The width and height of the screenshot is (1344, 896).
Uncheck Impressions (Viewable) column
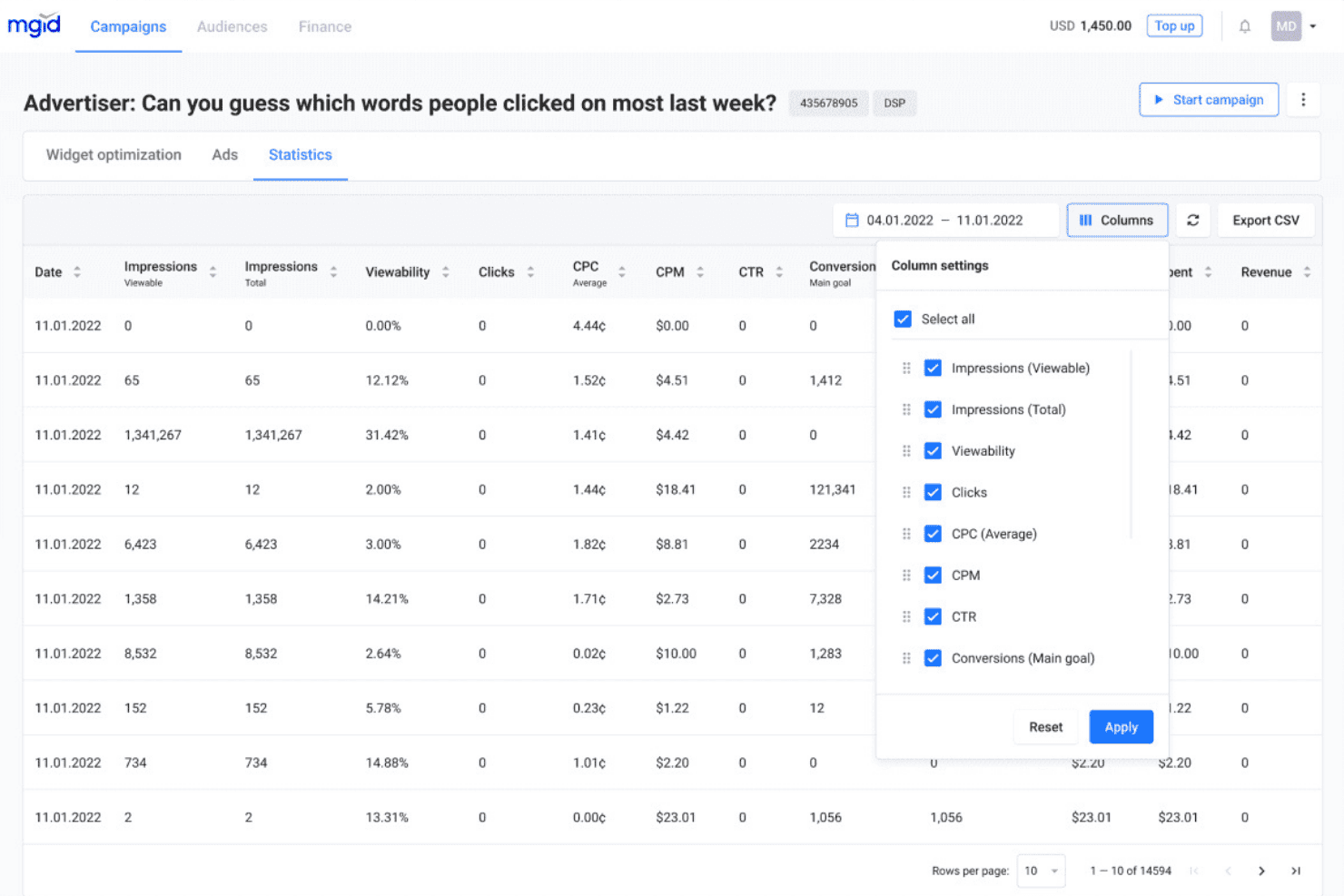click(933, 368)
